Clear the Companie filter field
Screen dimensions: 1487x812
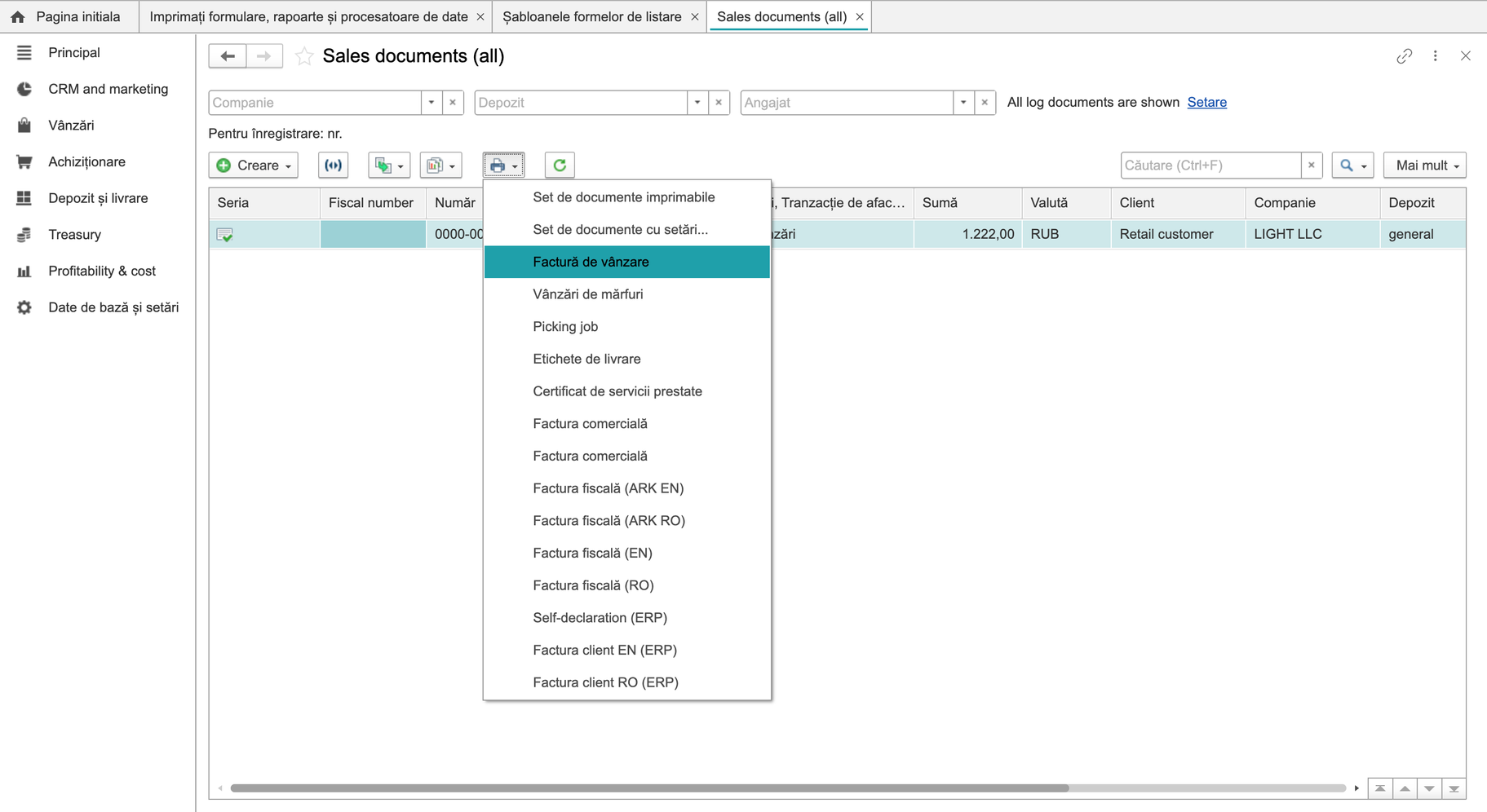(x=453, y=103)
